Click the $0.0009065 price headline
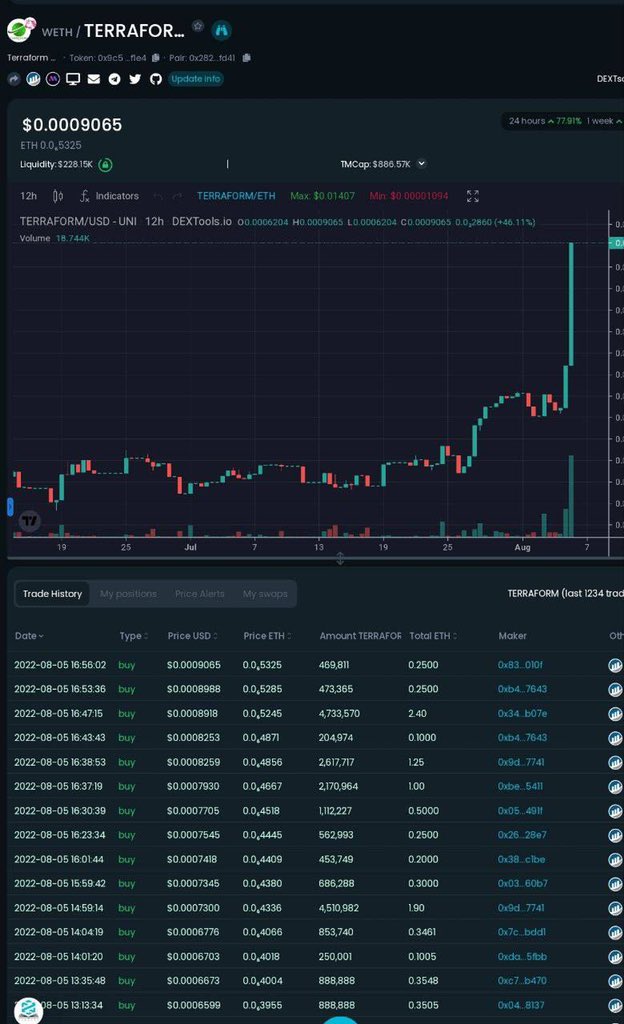Image resolution: width=624 pixels, height=1024 pixels. coord(72,125)
